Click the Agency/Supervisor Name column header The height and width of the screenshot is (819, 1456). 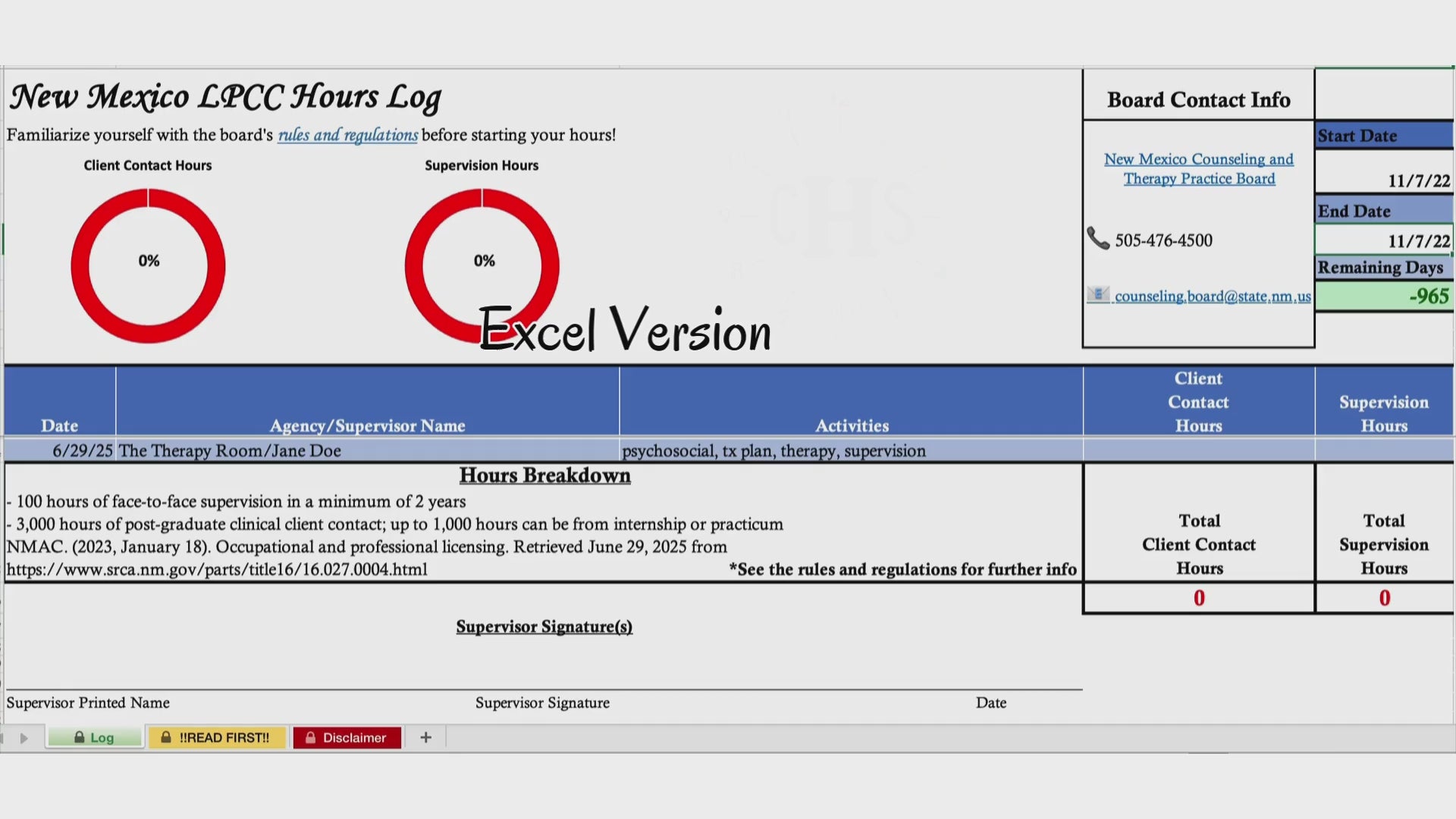click(367, 402)
